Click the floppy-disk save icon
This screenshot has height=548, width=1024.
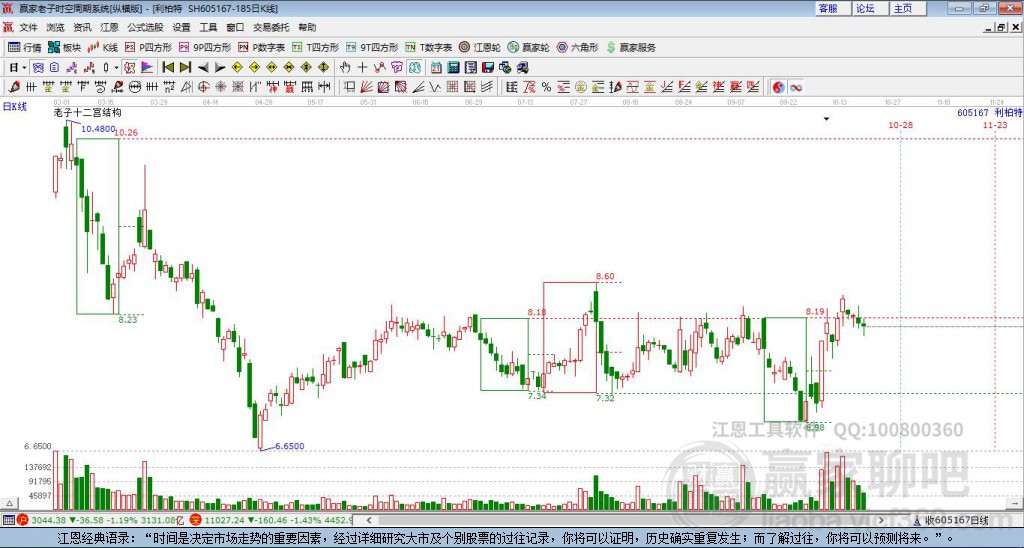coord(488,67)
